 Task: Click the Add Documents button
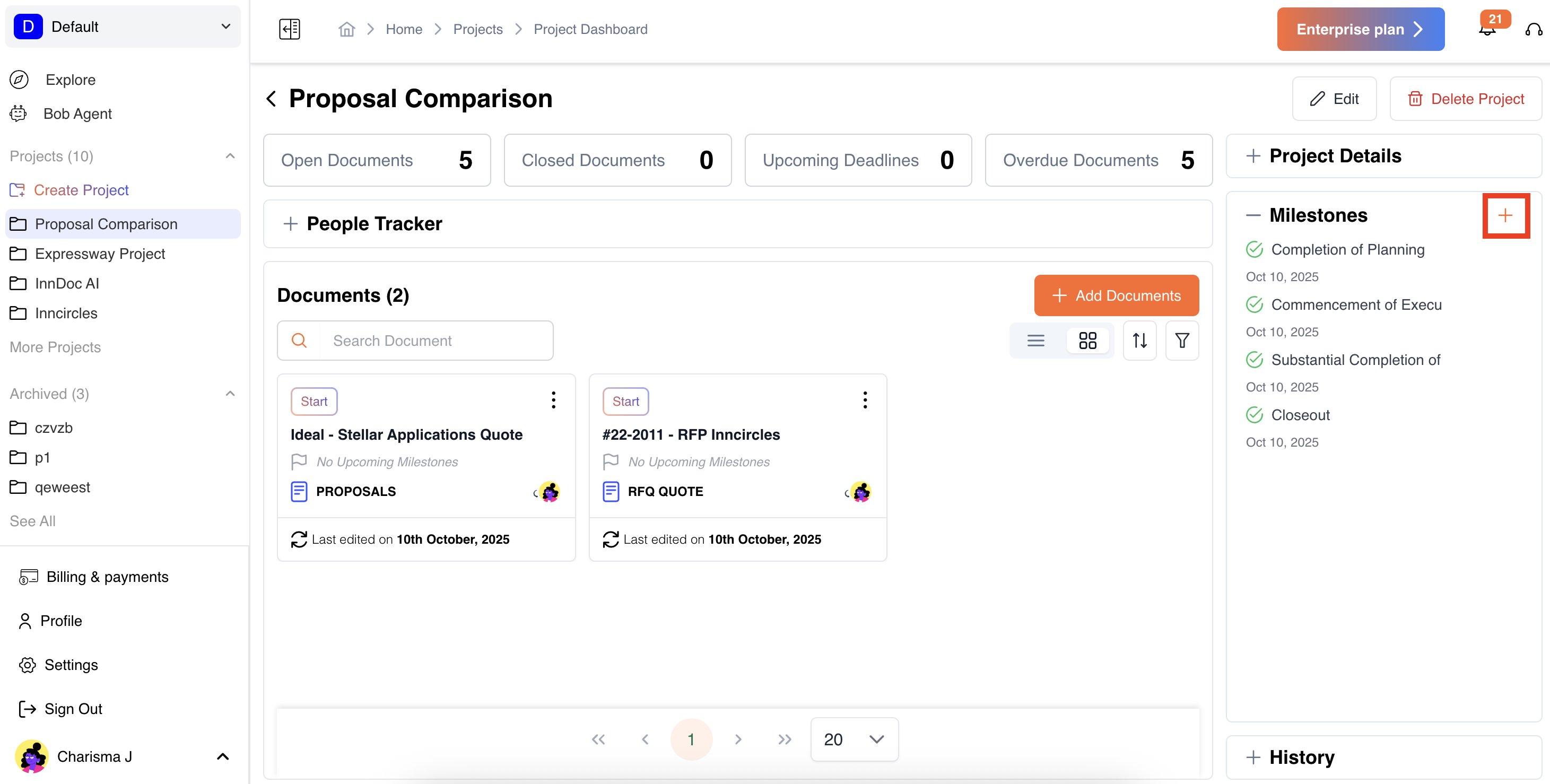pos(1116,295)
